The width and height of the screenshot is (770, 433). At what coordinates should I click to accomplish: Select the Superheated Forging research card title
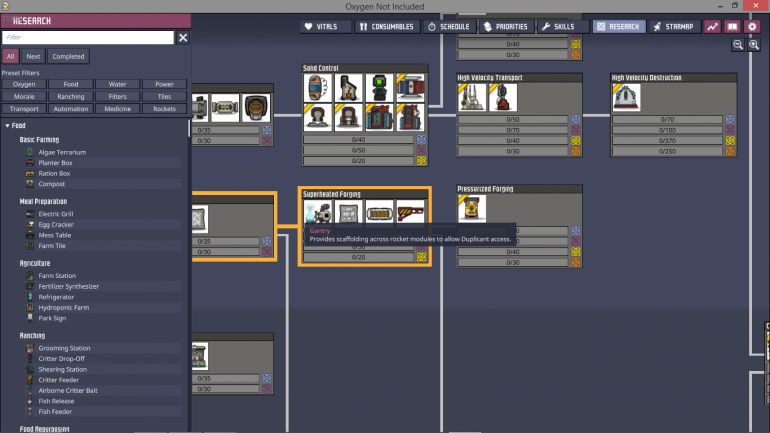332,194
